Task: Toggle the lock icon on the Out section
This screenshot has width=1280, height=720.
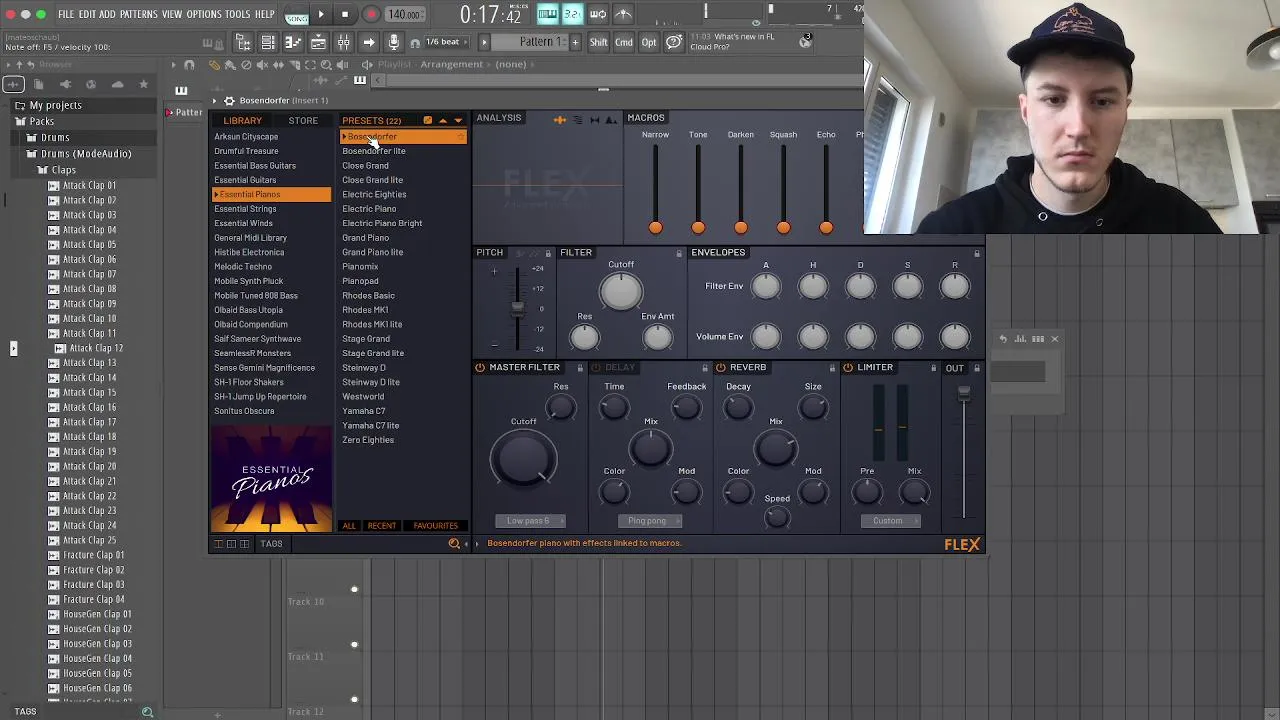Action: [x=977, y=368]
